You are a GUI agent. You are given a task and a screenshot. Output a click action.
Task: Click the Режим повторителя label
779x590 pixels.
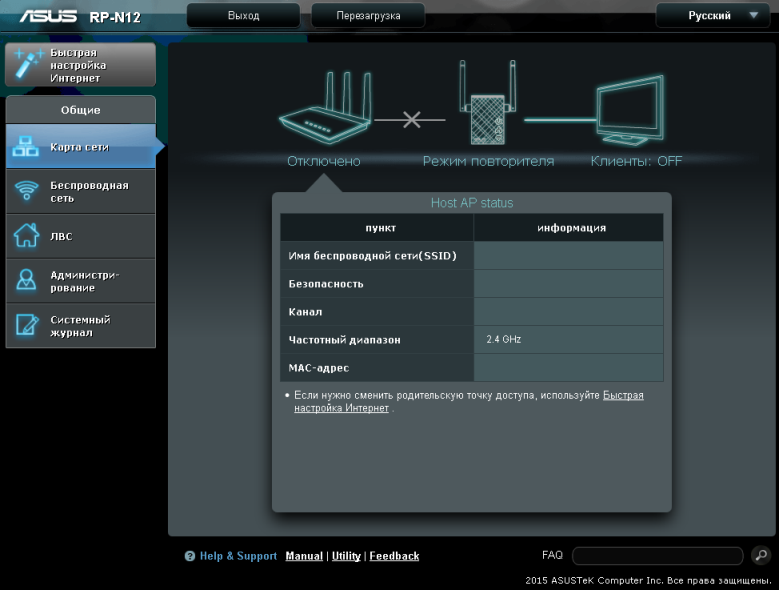pyautogui.click(x=488, y=161)
